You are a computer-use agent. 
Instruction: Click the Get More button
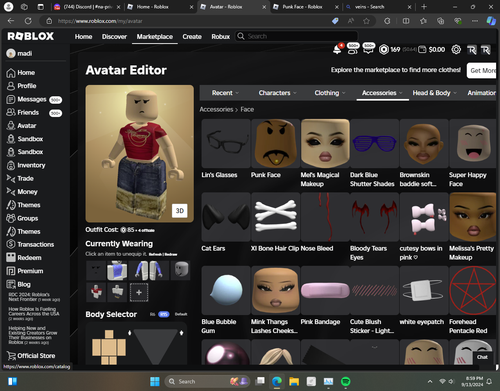(482, 70)
